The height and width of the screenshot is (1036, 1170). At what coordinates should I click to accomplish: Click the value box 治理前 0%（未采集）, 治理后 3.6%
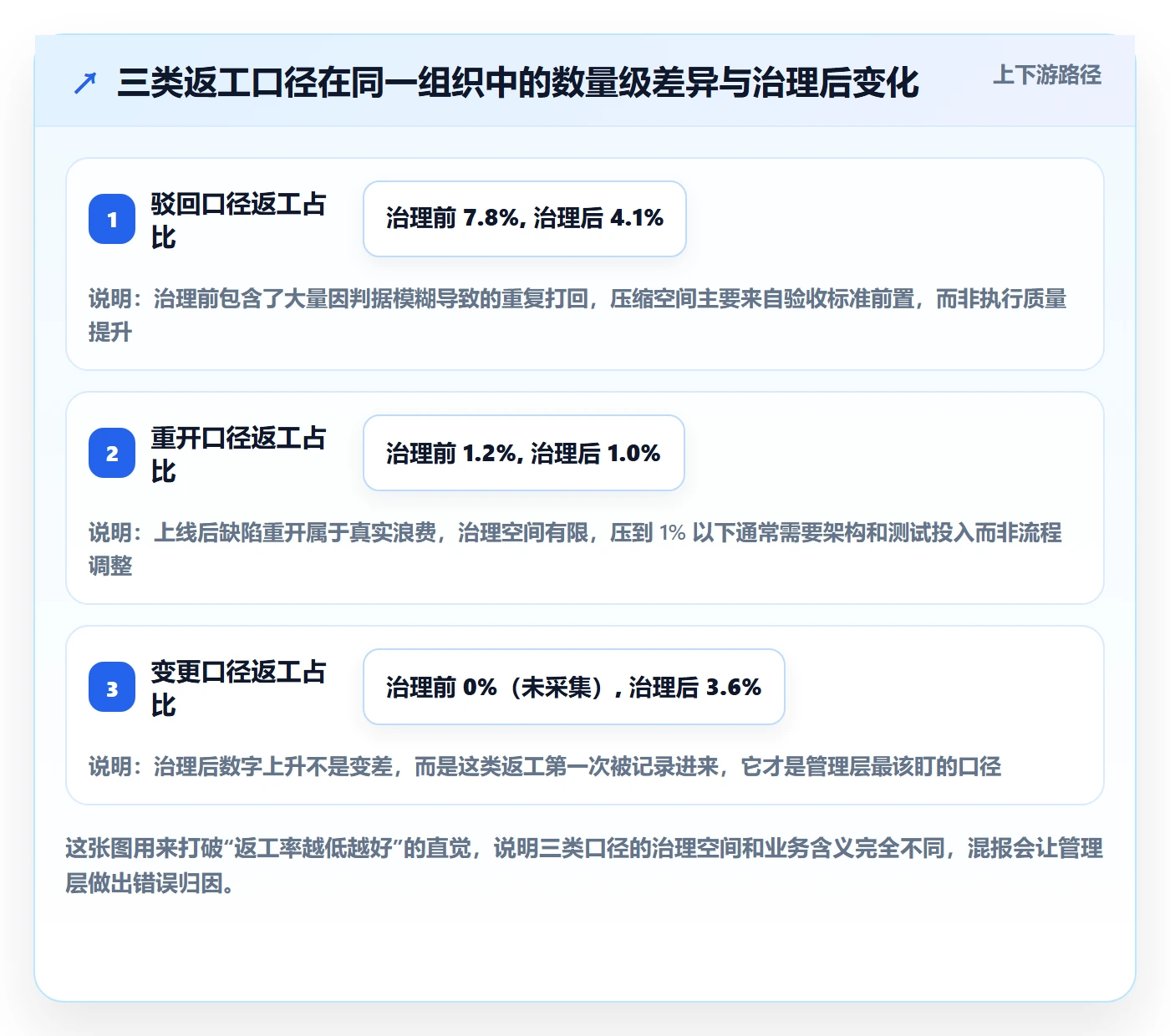574,687
